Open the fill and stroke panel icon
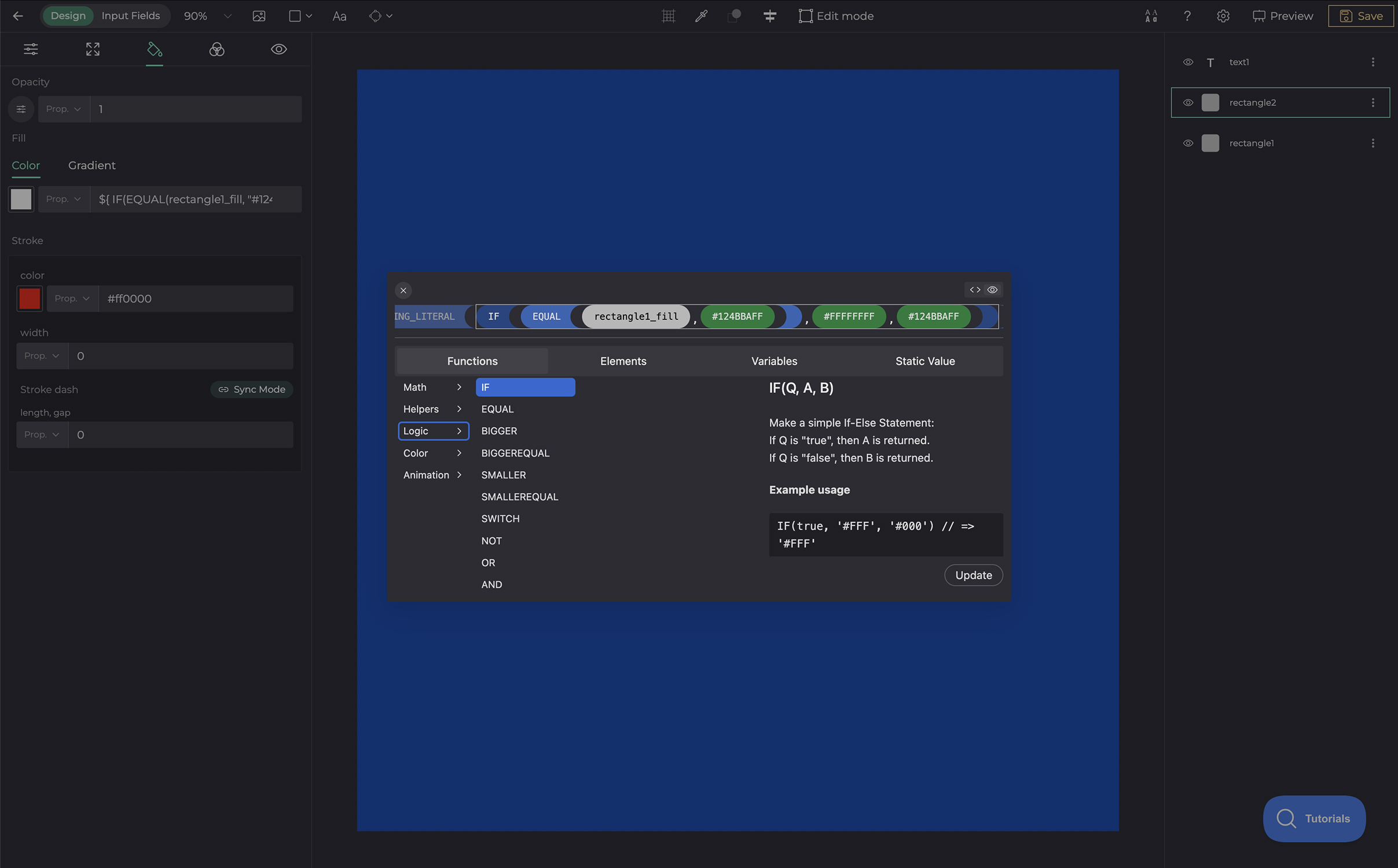1398x868 pixels. click(x=154, y=49)
